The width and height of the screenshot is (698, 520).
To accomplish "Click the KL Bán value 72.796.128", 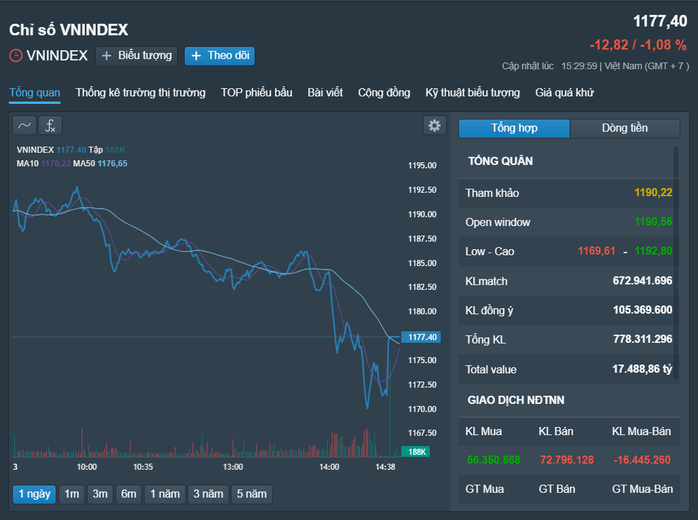I will (x=567, y=460).
